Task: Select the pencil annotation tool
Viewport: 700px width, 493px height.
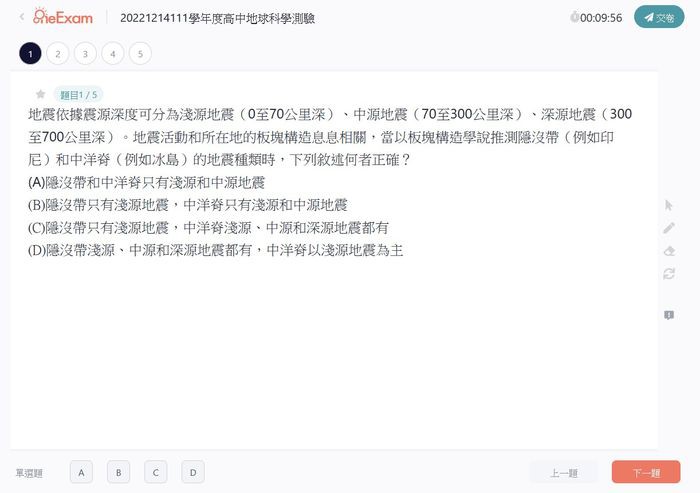Action: tap(669, 228)
